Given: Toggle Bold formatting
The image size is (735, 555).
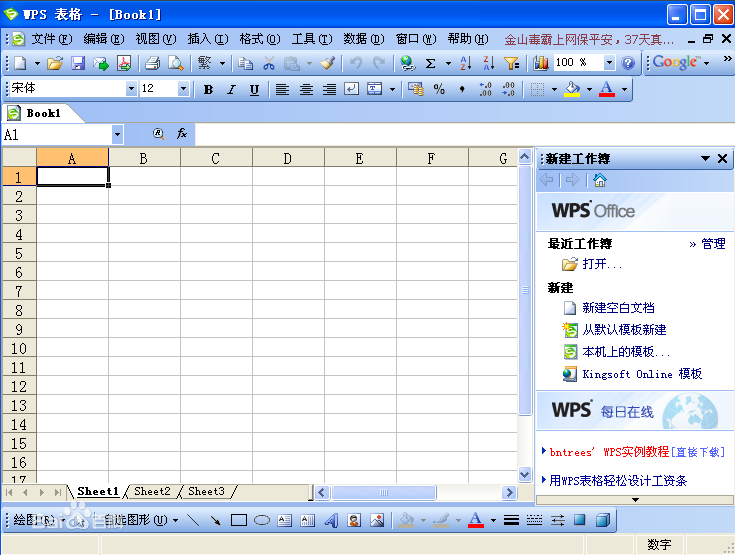Looking at the screenshot, I should pyautogui.click(x=209, y=90).
